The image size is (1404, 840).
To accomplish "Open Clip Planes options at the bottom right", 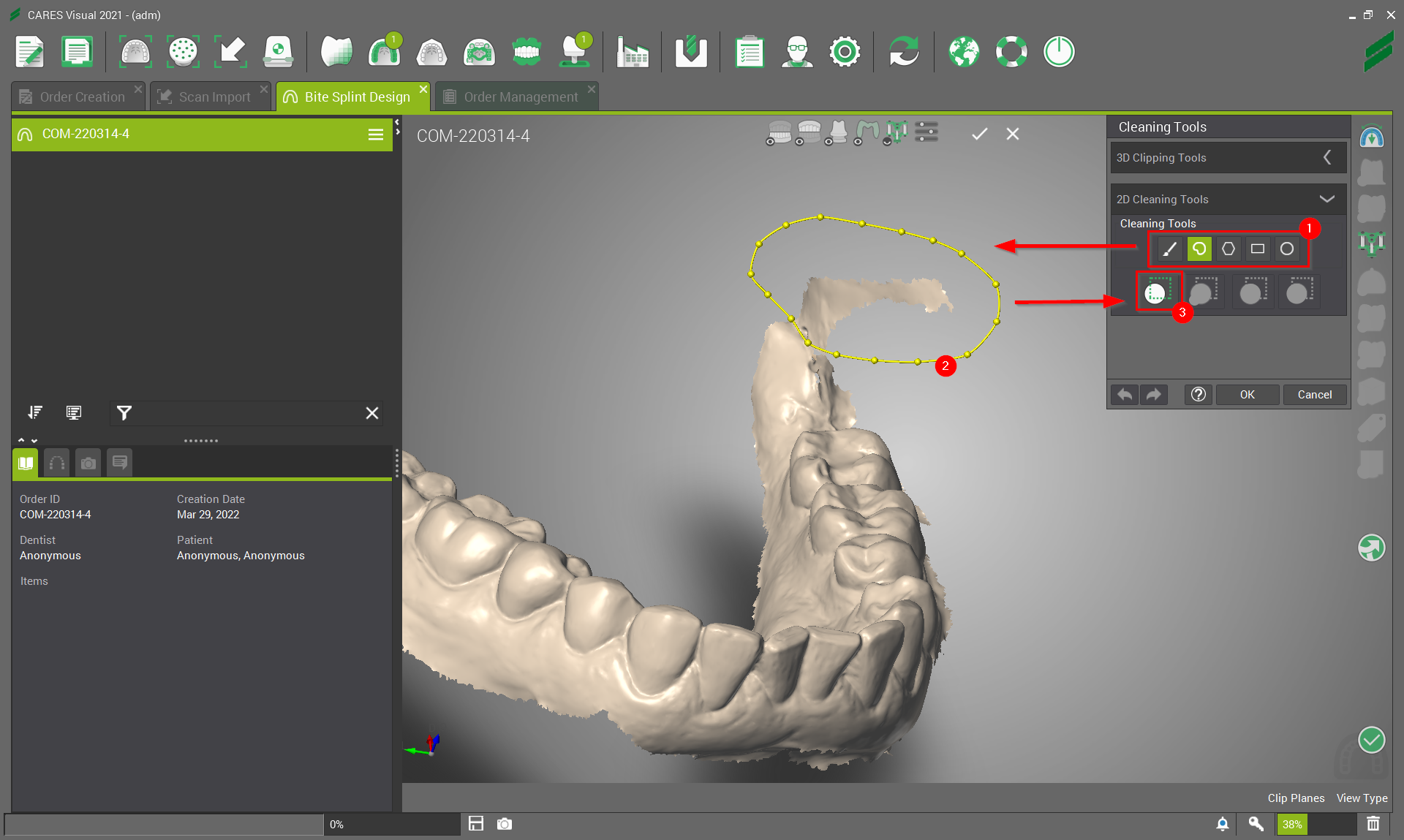I will pyautogui.click(x=1296, y=798).
